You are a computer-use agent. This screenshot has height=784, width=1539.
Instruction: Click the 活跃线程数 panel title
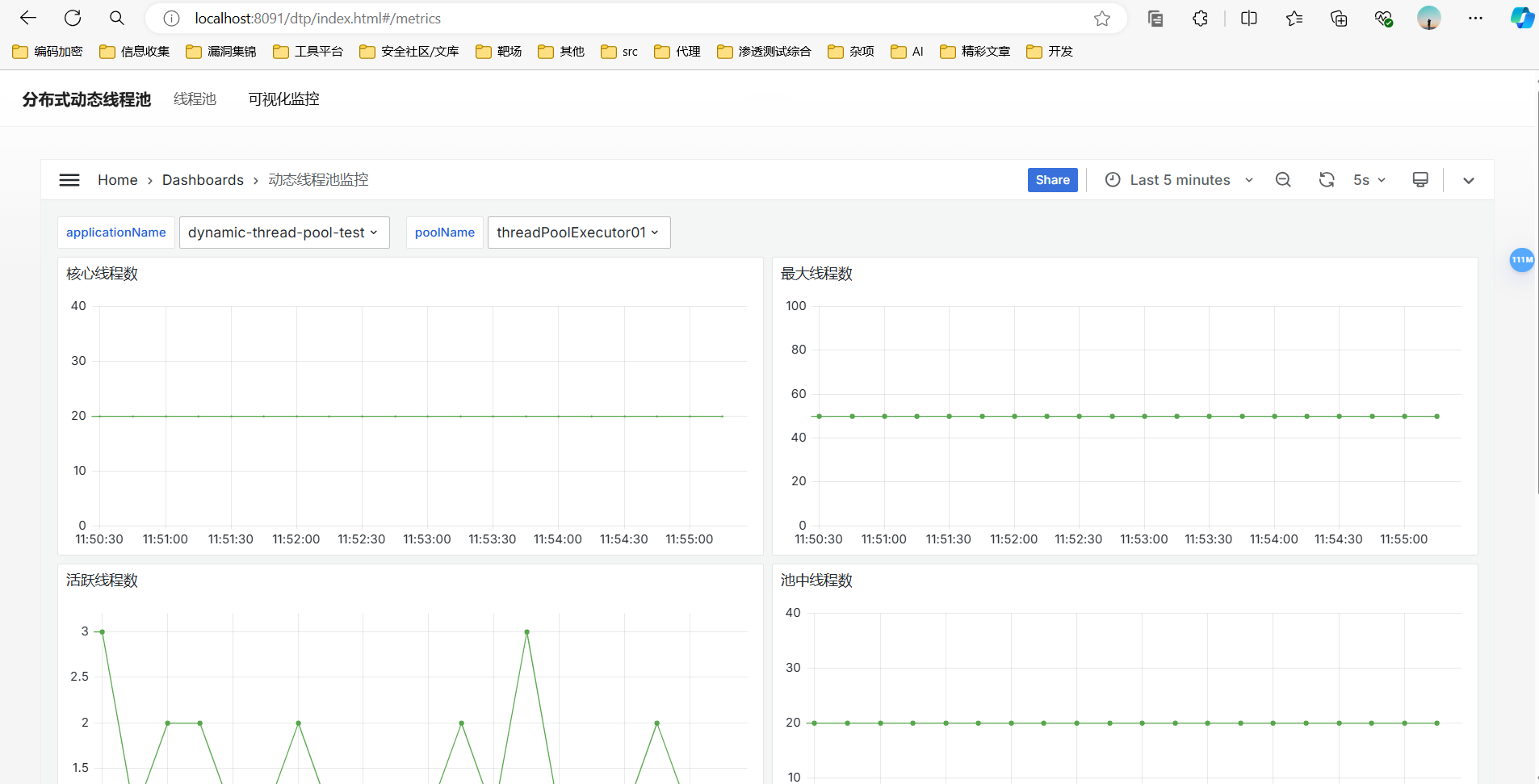pos(103,581)
